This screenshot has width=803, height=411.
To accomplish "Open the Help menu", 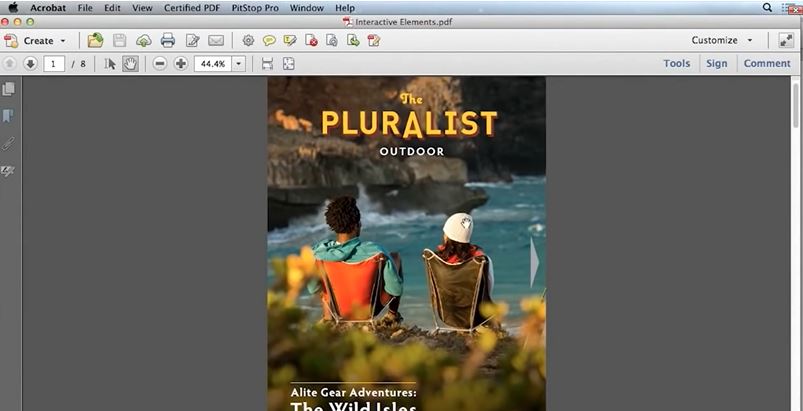I will click(345, 8).
